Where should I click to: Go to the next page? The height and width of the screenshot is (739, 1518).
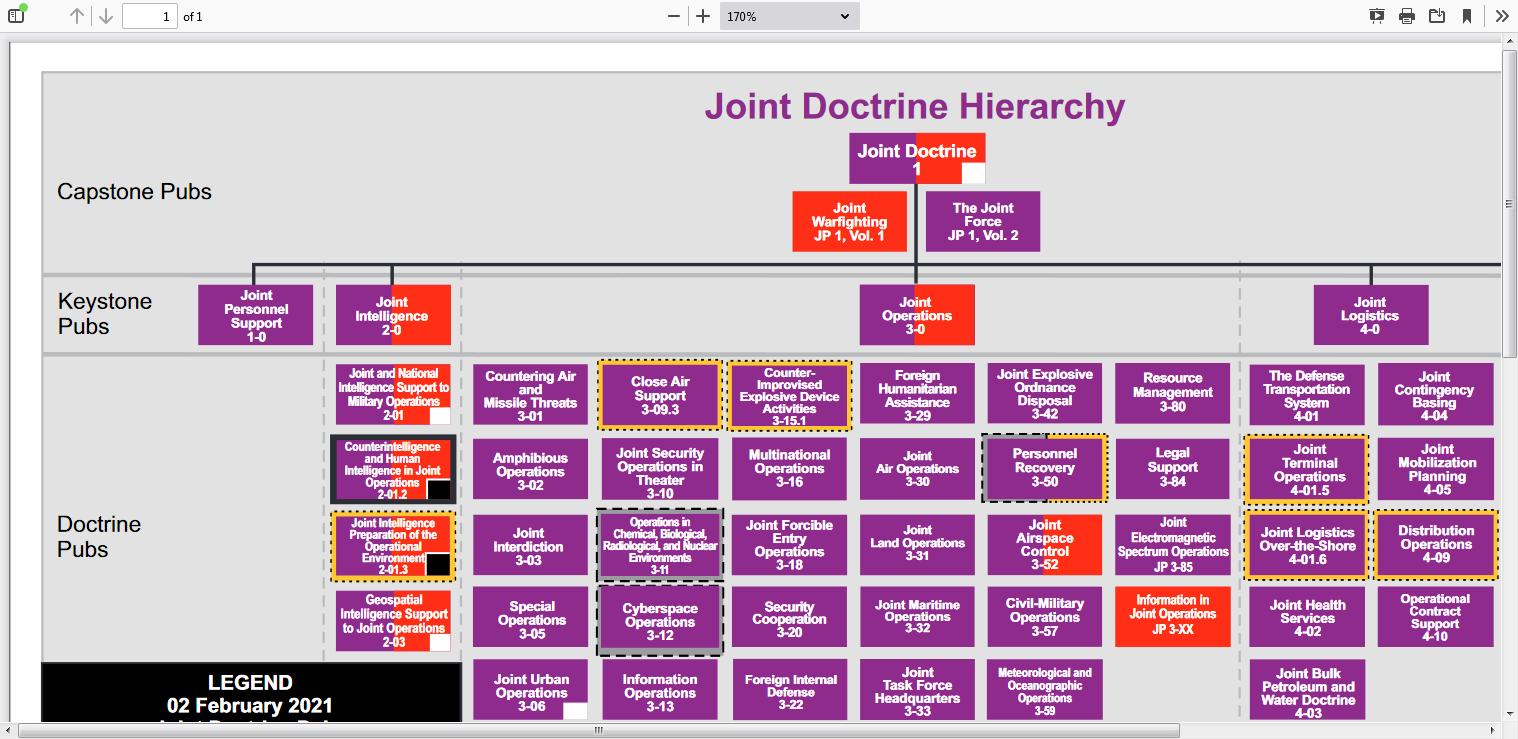coord(106,16)
